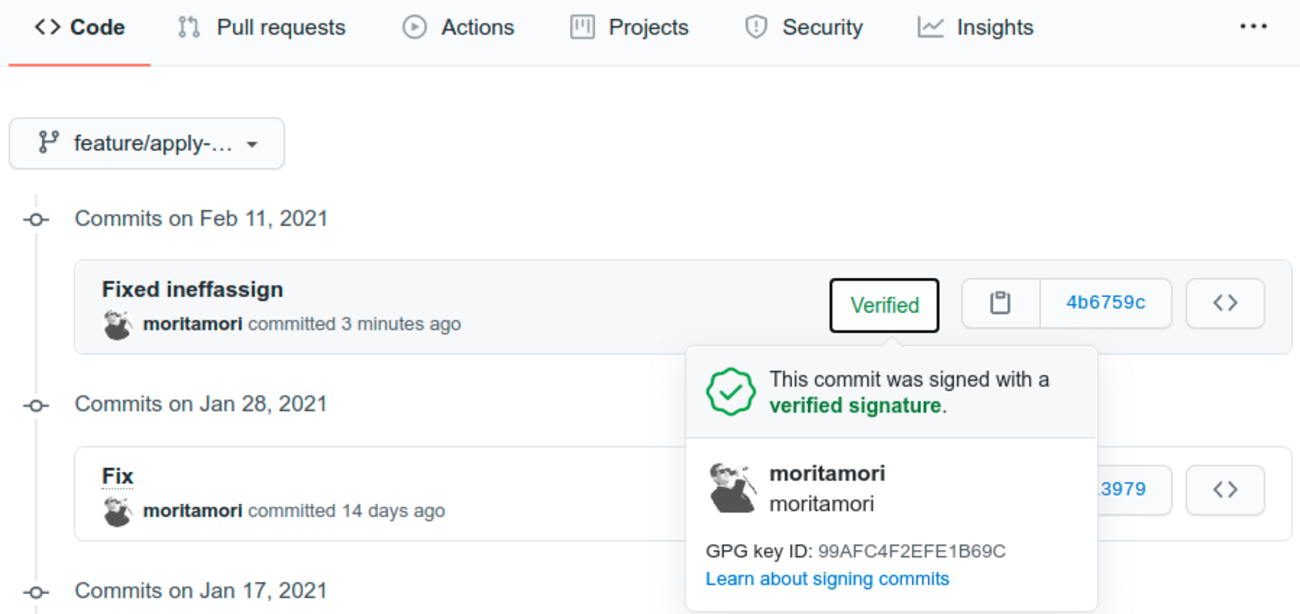Toggle the Verified signature badge

[884, 305]
